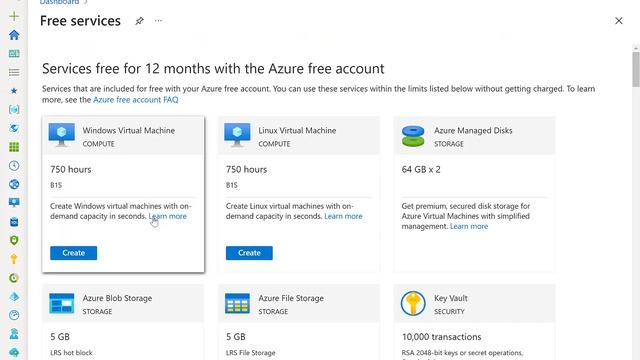The image size is (640, 360).
Task: Open the green circular cost icon
Action: click(14, 278)
